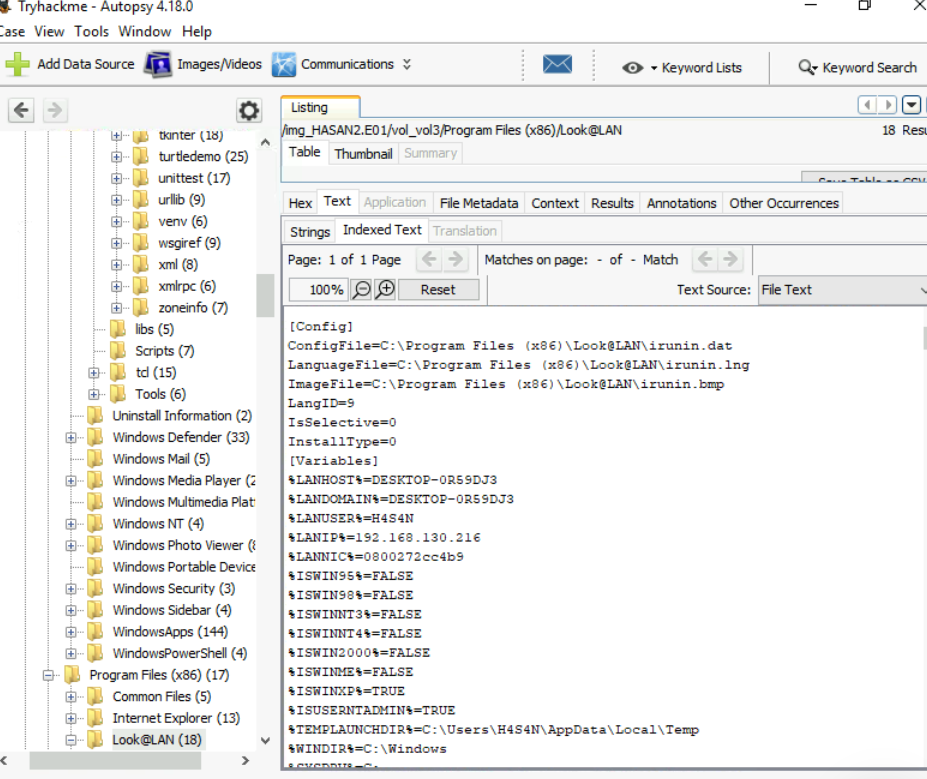
Task: Select the Table view tab
Action: click(x=305, y=152)
